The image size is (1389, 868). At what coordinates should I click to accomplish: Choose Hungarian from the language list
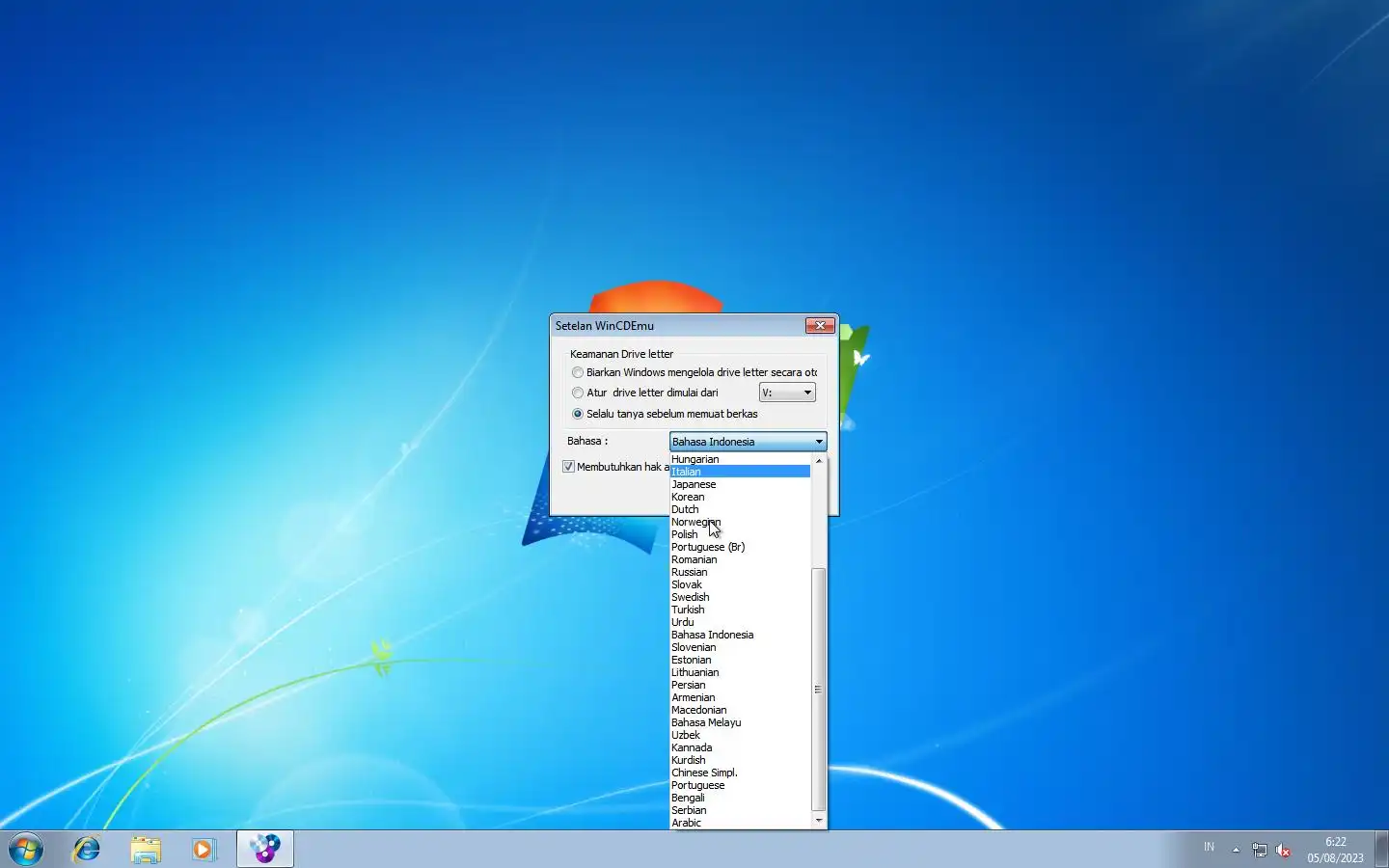(x=740, y=459)
